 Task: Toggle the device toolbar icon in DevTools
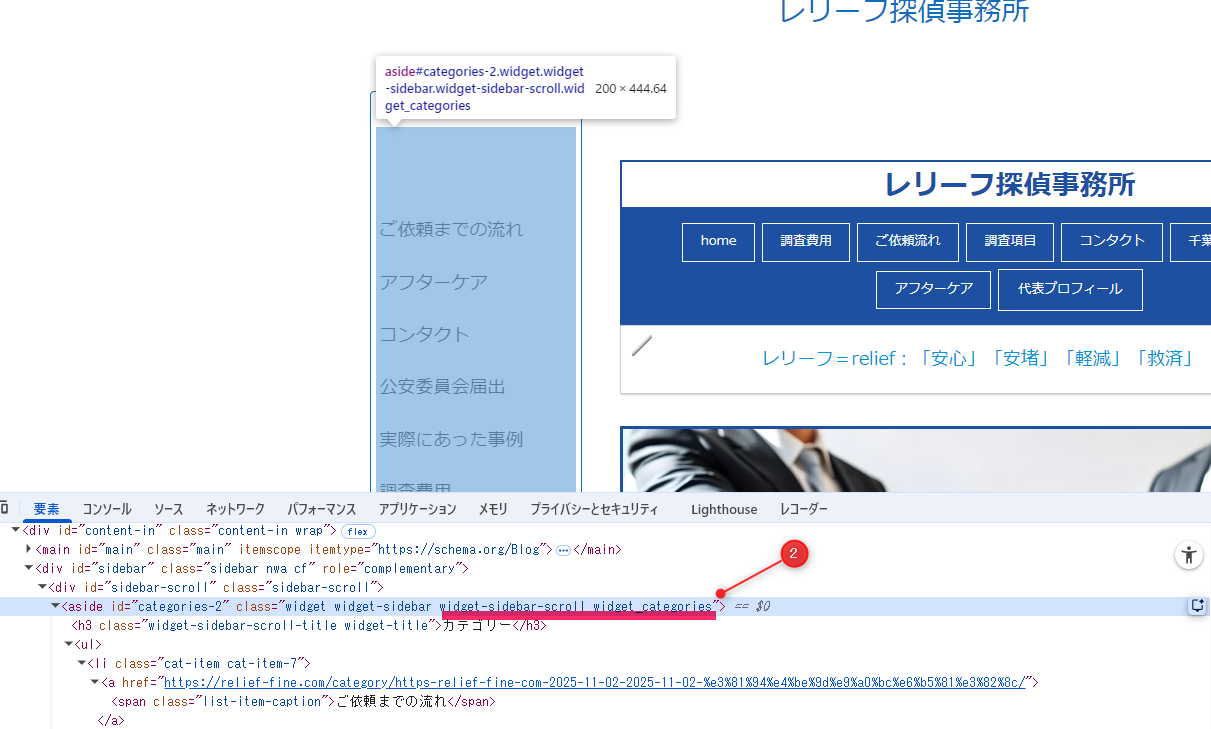[x=4, y=509]
